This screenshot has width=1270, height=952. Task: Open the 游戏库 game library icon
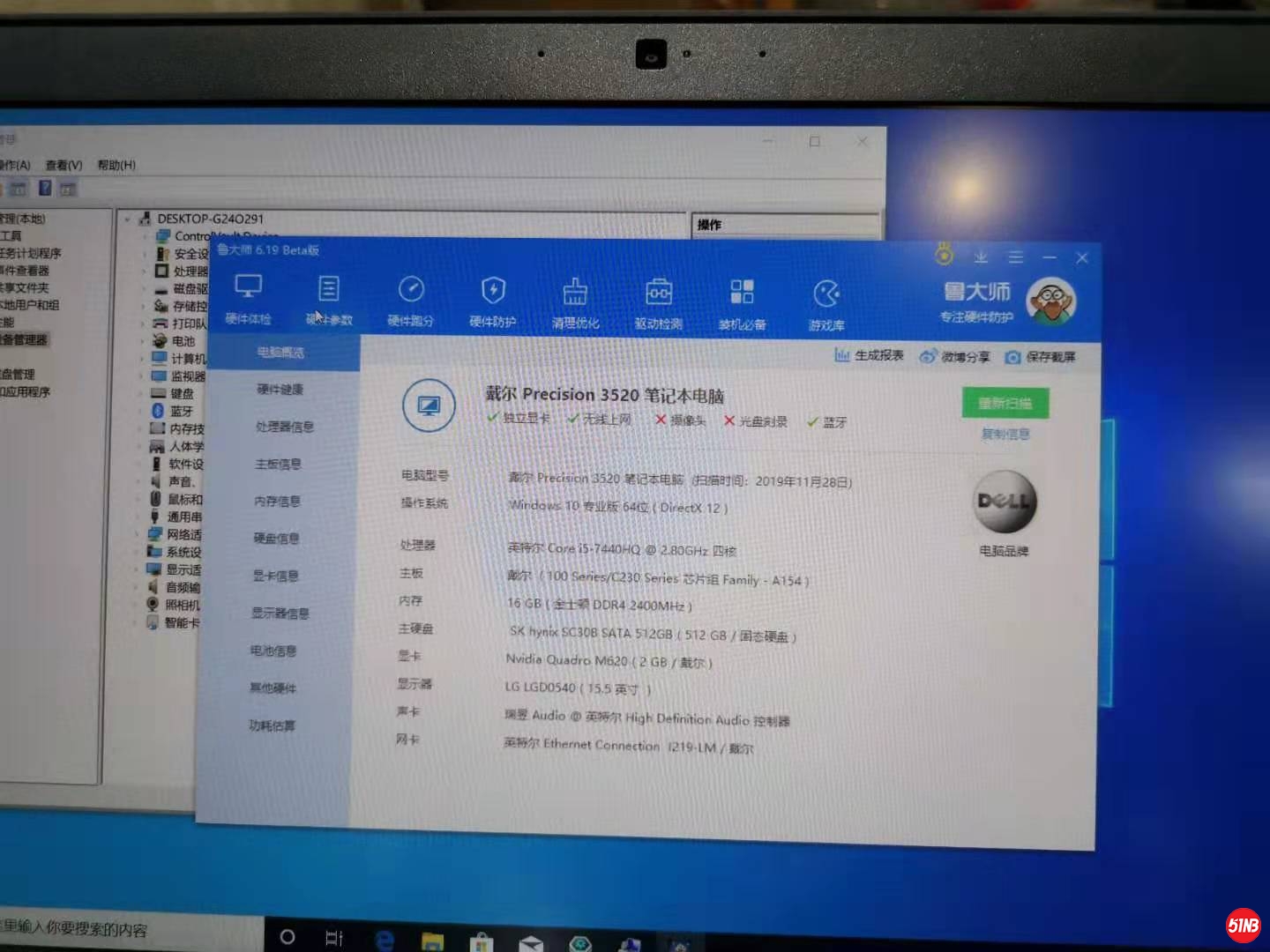click(826, 295)
